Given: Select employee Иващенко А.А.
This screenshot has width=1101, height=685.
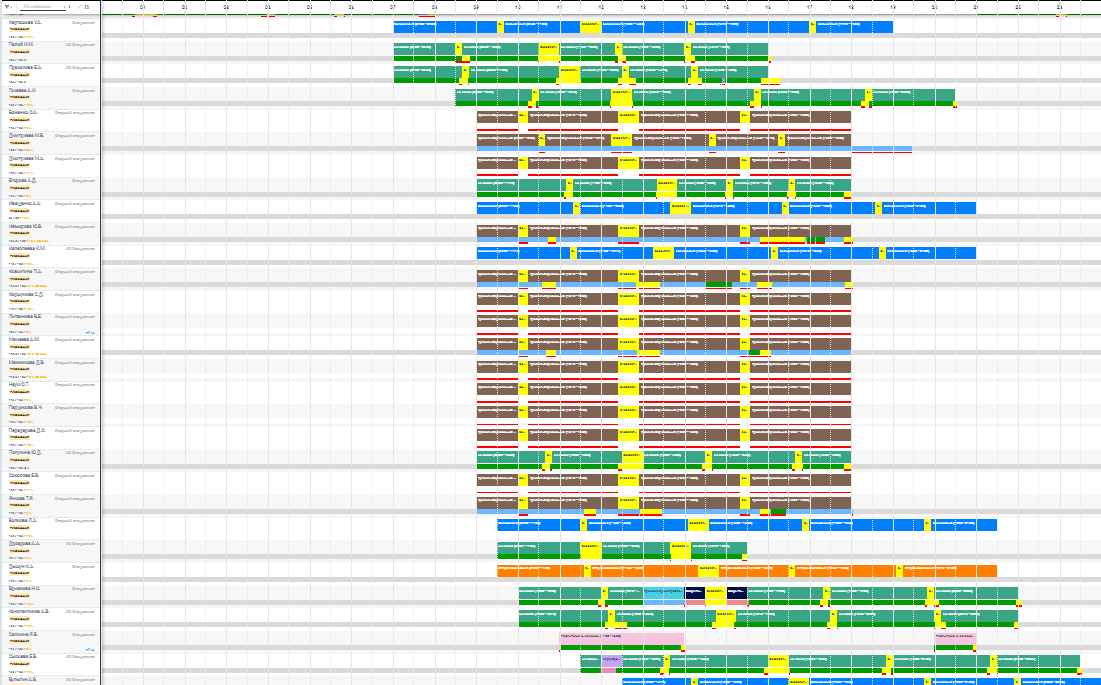Looking at the screenshot, I should 25,203.
